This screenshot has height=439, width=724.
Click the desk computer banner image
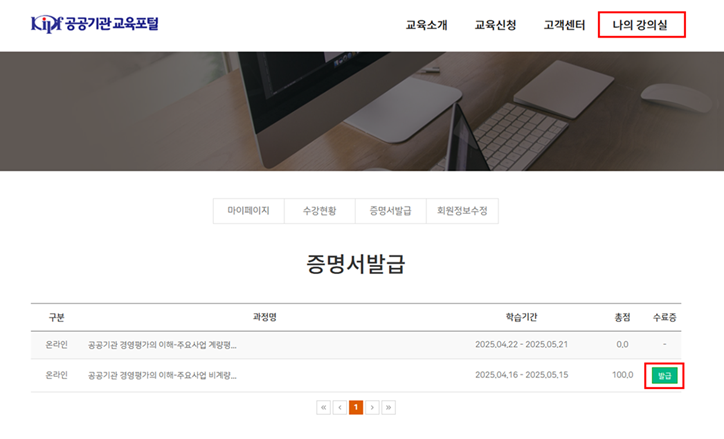(x=362, y=111)
